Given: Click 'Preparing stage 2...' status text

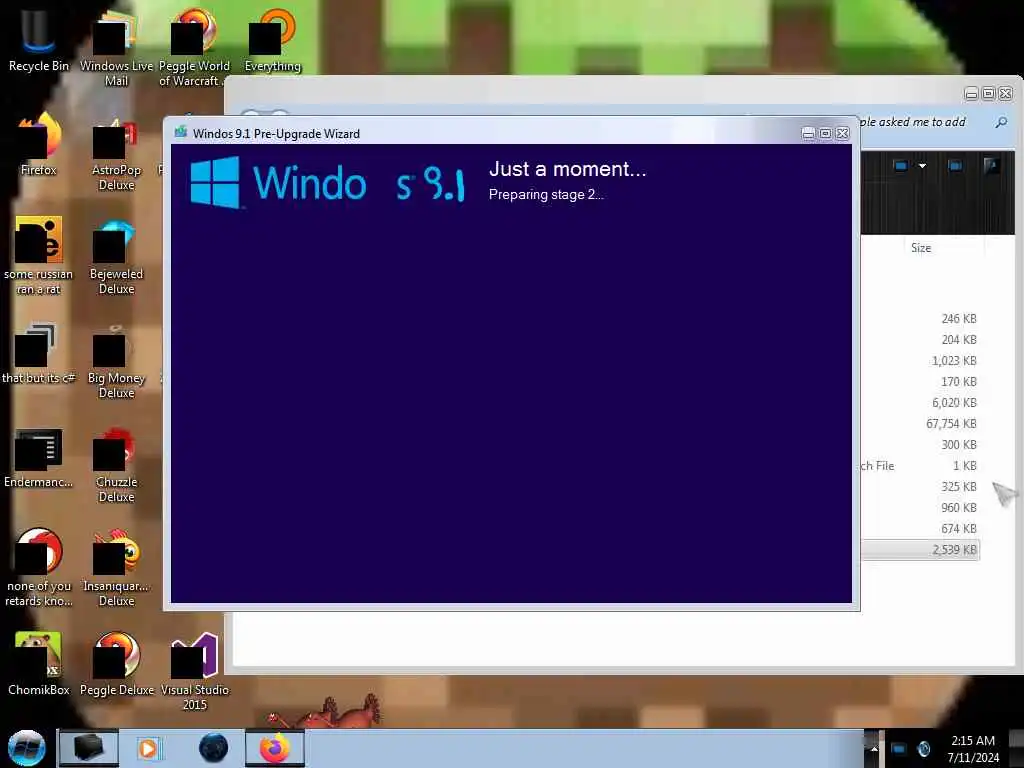Looking at the screenshot, I should pyautogui.click(x=546, y=195).
